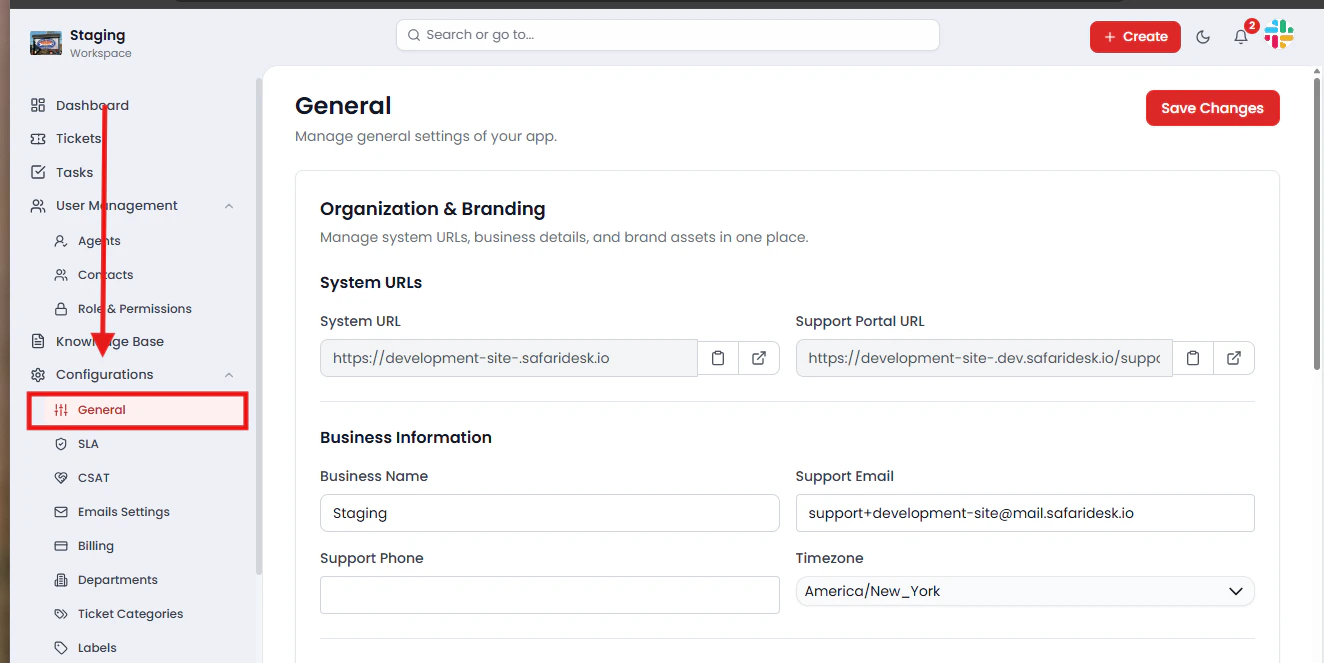Click the Create button
The width and height of the screenshot is (1324, 663).
coord(1135,37)
